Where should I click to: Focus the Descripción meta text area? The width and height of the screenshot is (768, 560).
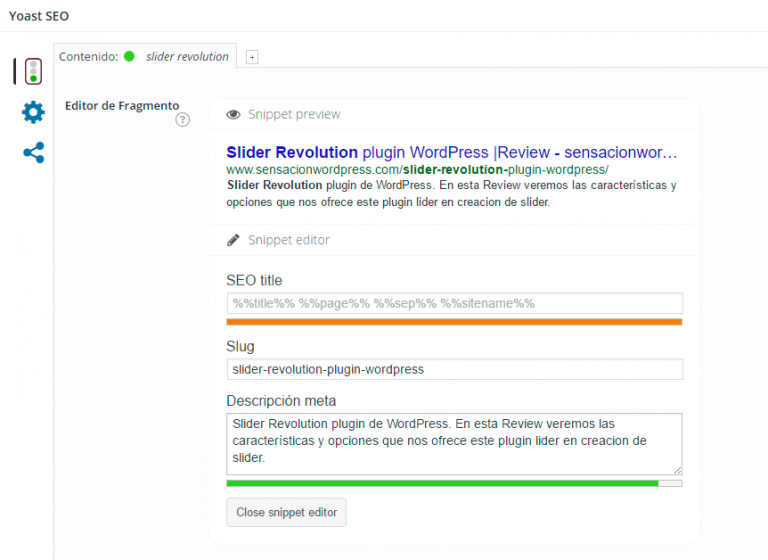pyautogui.click(x=454, y=444)
